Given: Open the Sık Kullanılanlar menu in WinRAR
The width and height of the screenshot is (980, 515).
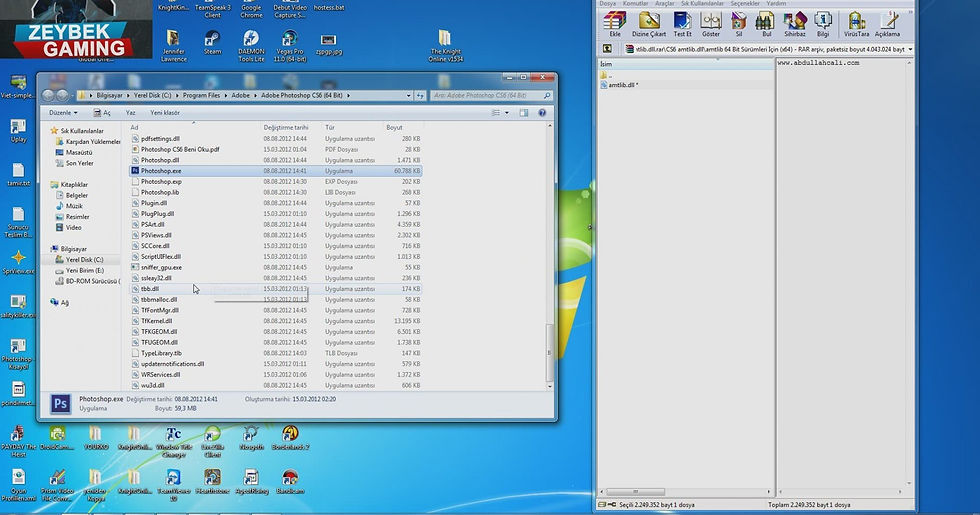Looking at the screenshot, I should click(x=702, y=3).
